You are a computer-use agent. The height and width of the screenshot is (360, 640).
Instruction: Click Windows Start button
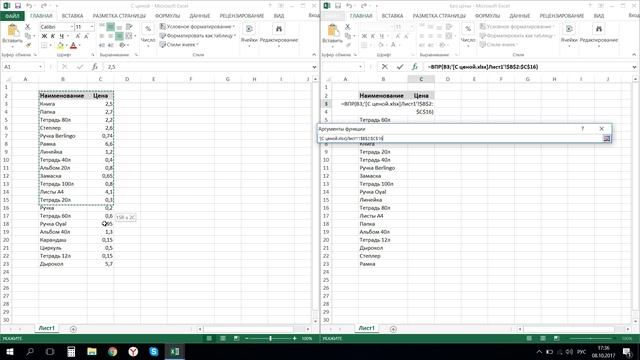pyautogui.click(x=10, y=351)
